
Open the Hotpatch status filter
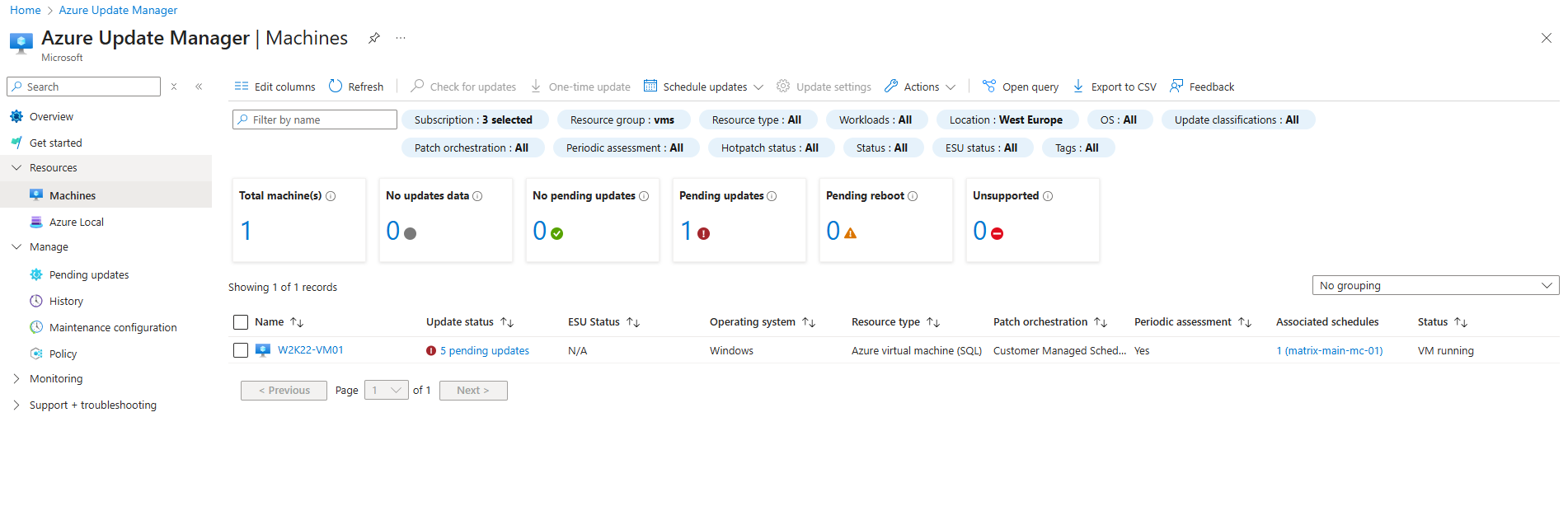click(770, 148)
